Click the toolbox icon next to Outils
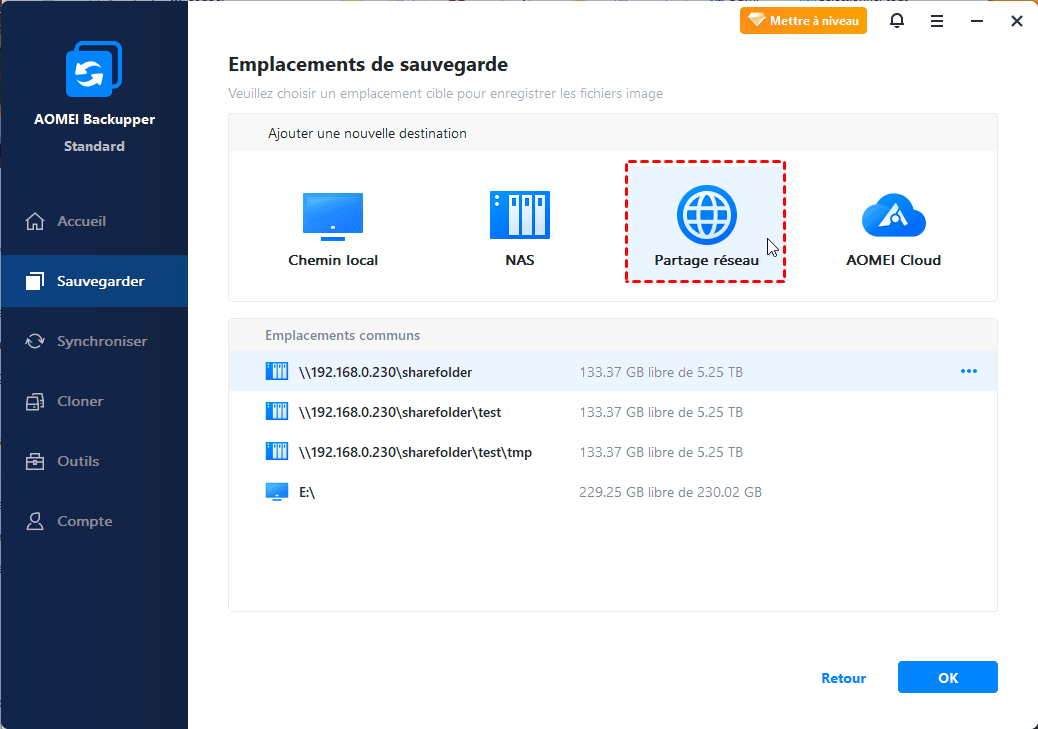Image resolution: width=1038 pixels, height=729 pixels. [35, 461]
